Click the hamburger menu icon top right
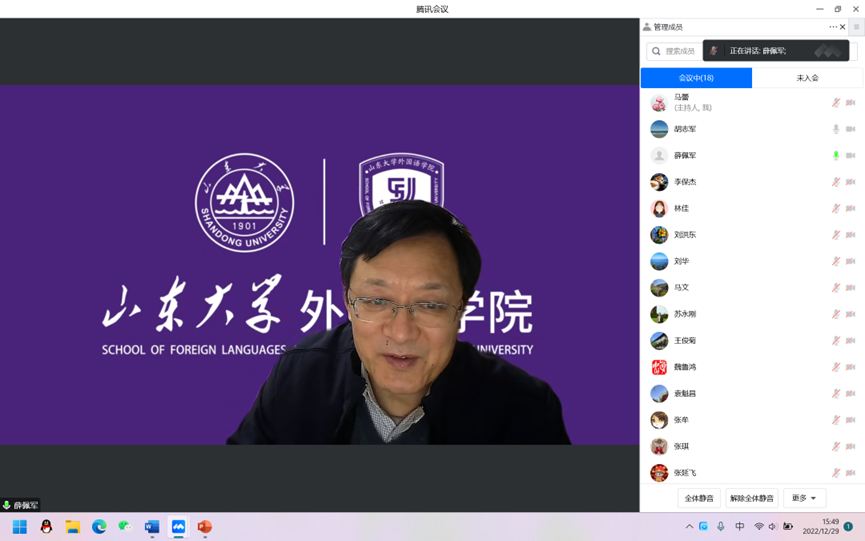The image size is (865, 541). 857,27
